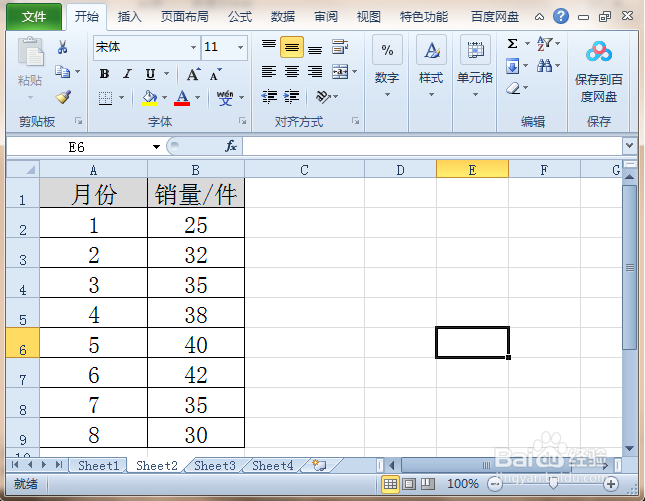This screenshot has width=645, height=501.
Task: Open the font size 11 dropdown
Action: [240, 47]
